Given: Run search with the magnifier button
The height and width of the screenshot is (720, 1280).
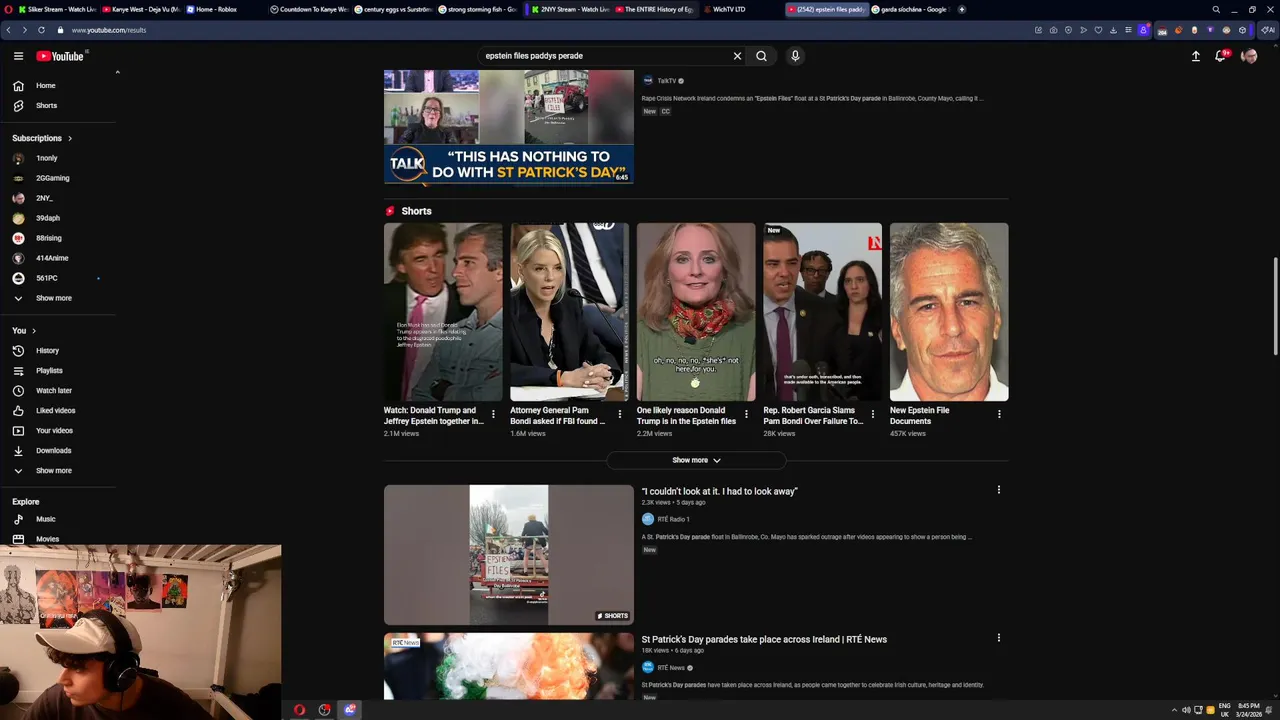Looking at the screenshot, I should [761, 56].
